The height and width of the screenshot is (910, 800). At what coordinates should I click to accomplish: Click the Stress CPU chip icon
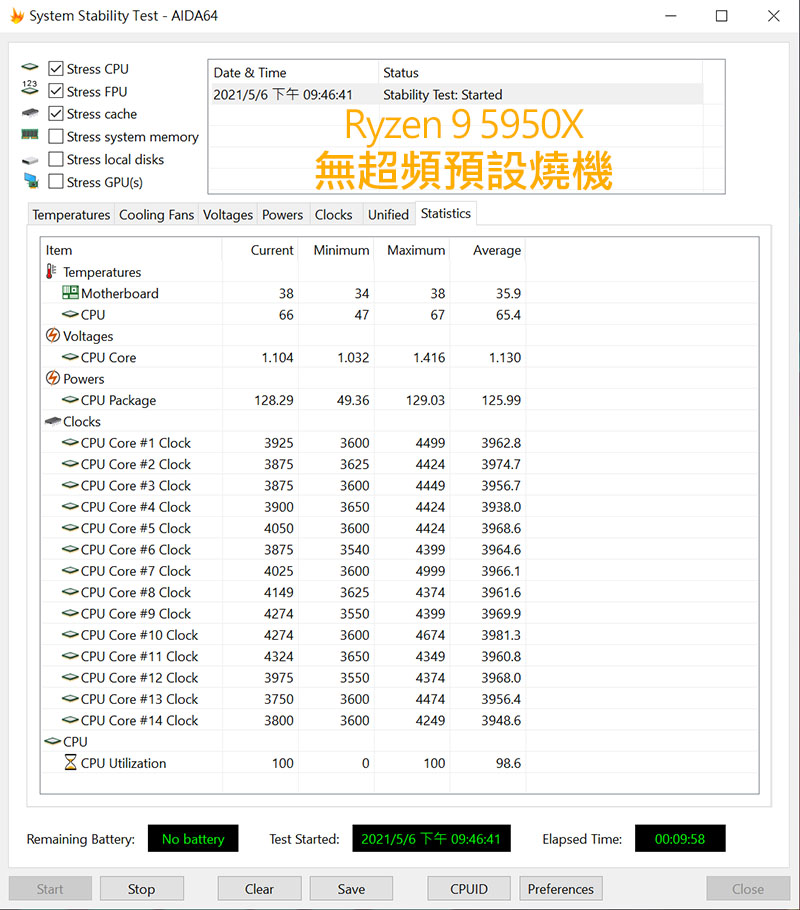click(30, 67)
